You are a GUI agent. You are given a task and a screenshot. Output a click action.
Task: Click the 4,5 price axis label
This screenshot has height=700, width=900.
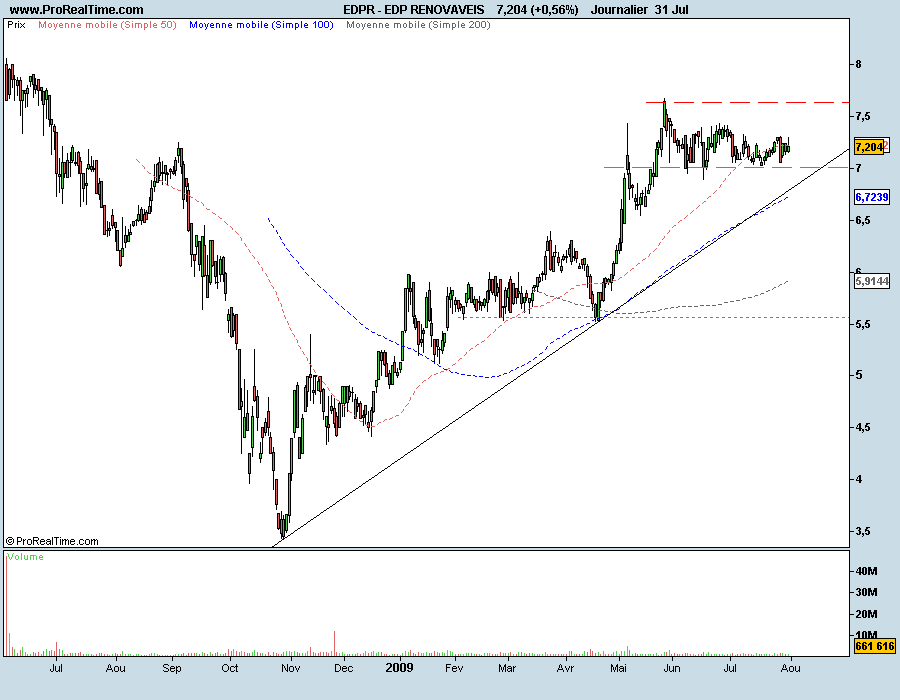(863, 427)
